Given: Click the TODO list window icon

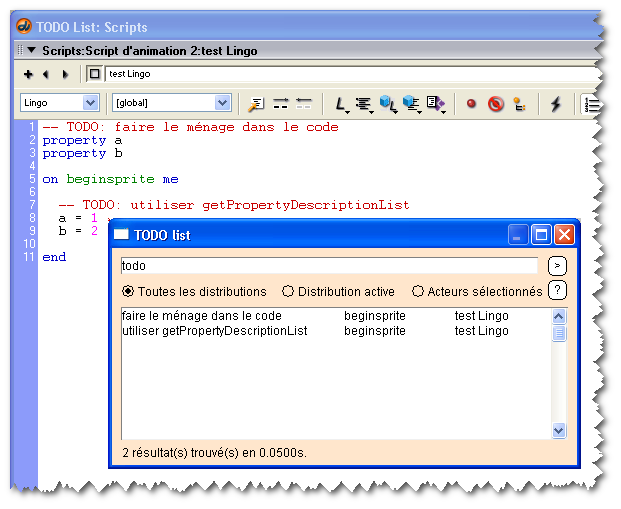Looking at the screenshot, I should point(121,234).
